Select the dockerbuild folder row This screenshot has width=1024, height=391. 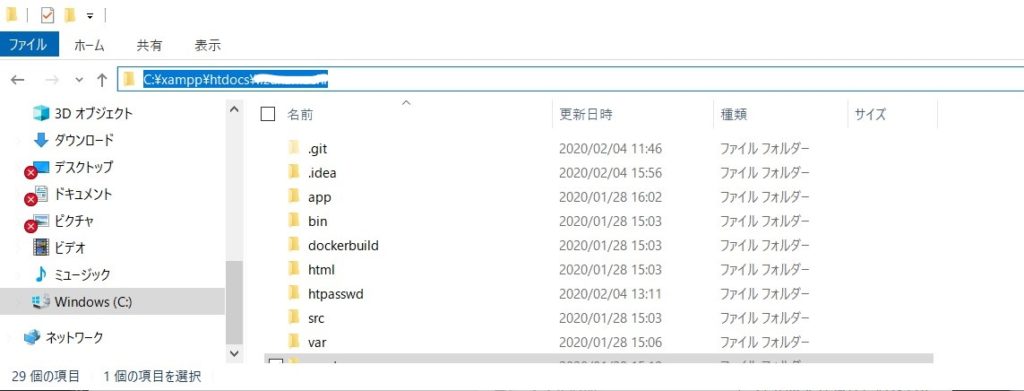[599, 245]
